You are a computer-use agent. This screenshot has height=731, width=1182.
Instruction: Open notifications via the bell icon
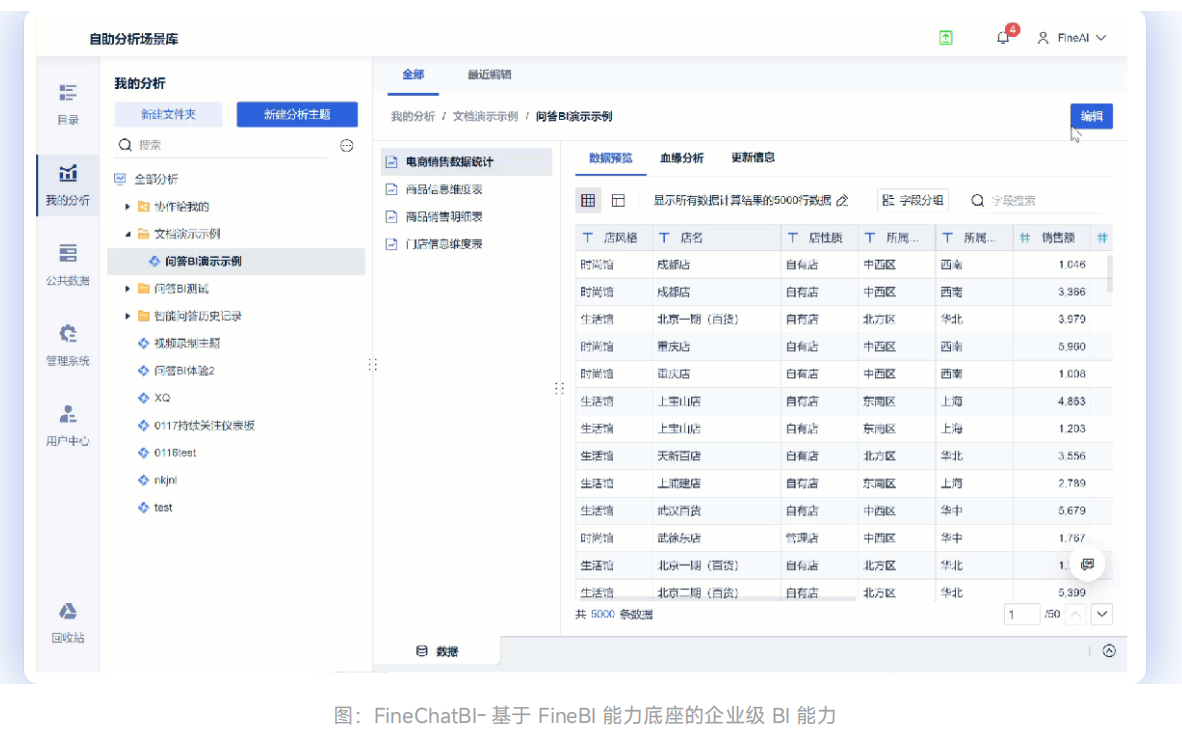tap(1003, 36)
